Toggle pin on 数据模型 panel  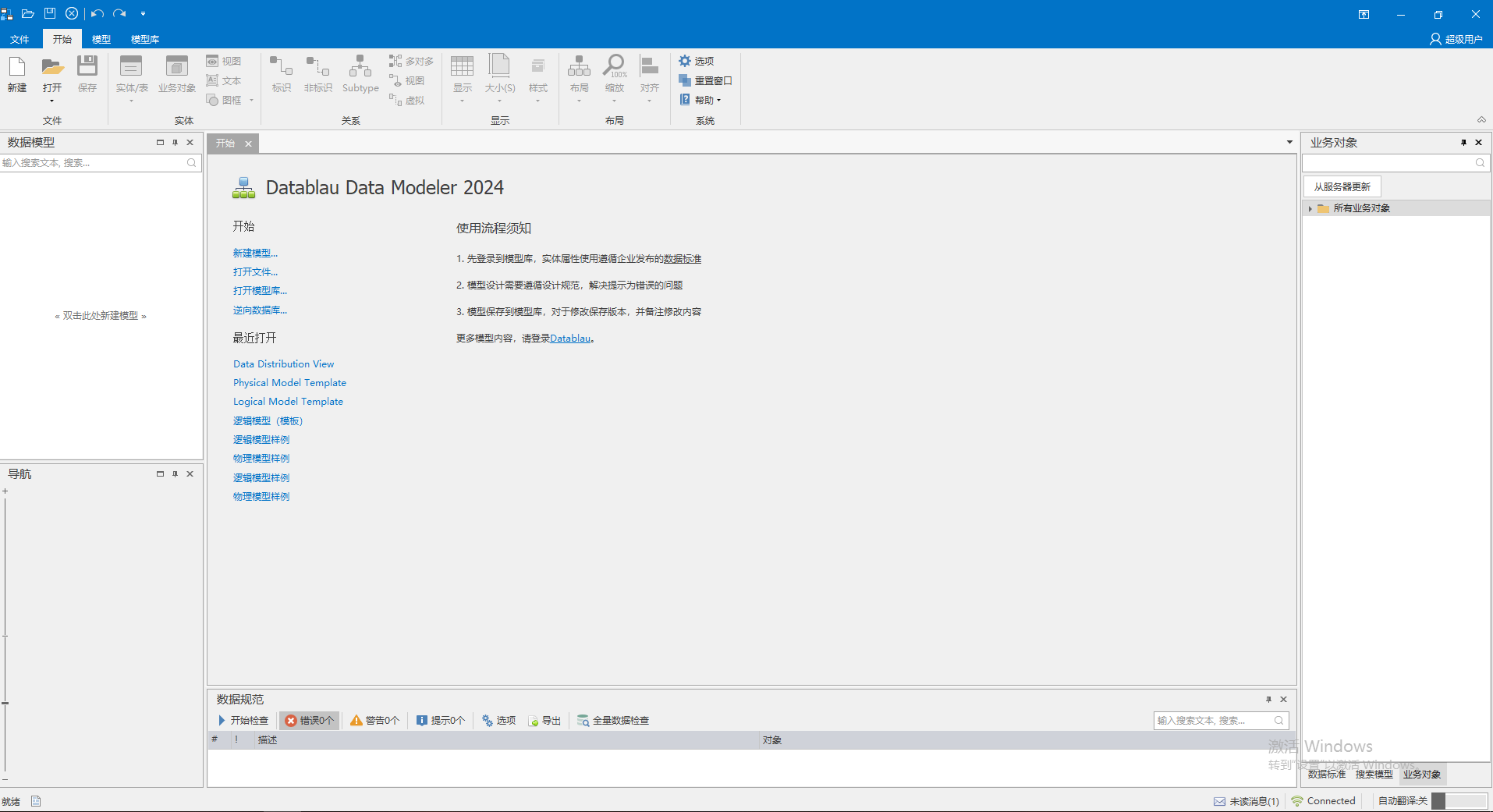(175, 143)
